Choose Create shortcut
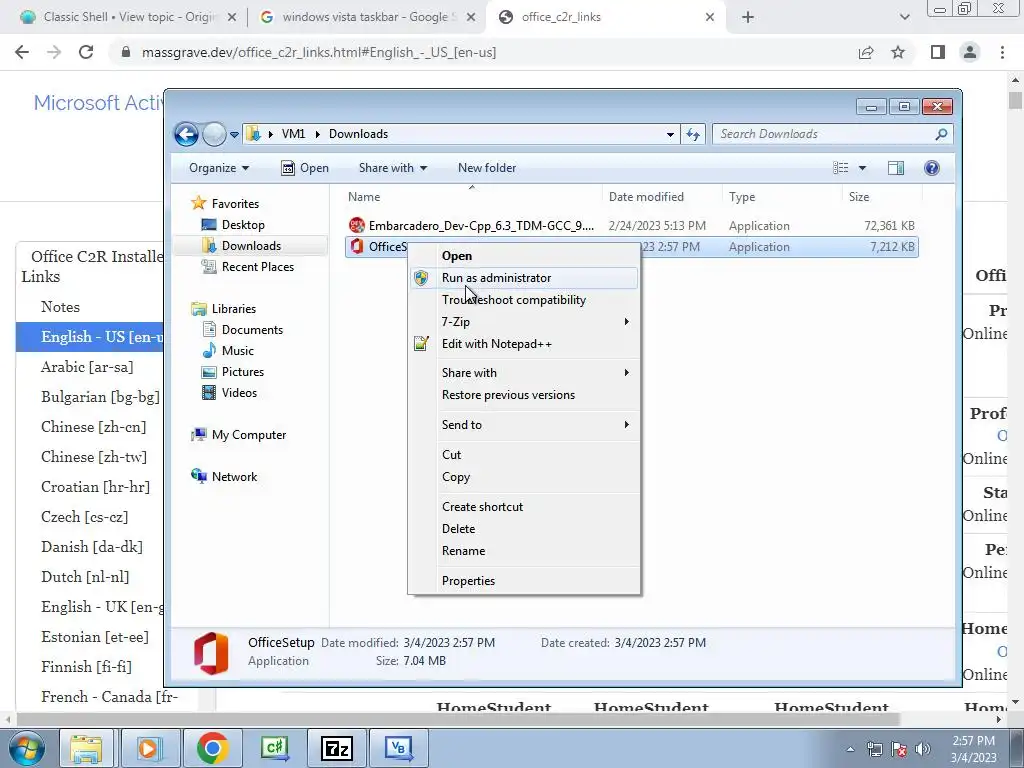This screenshot has height=768, width=1024. [524, 507]
